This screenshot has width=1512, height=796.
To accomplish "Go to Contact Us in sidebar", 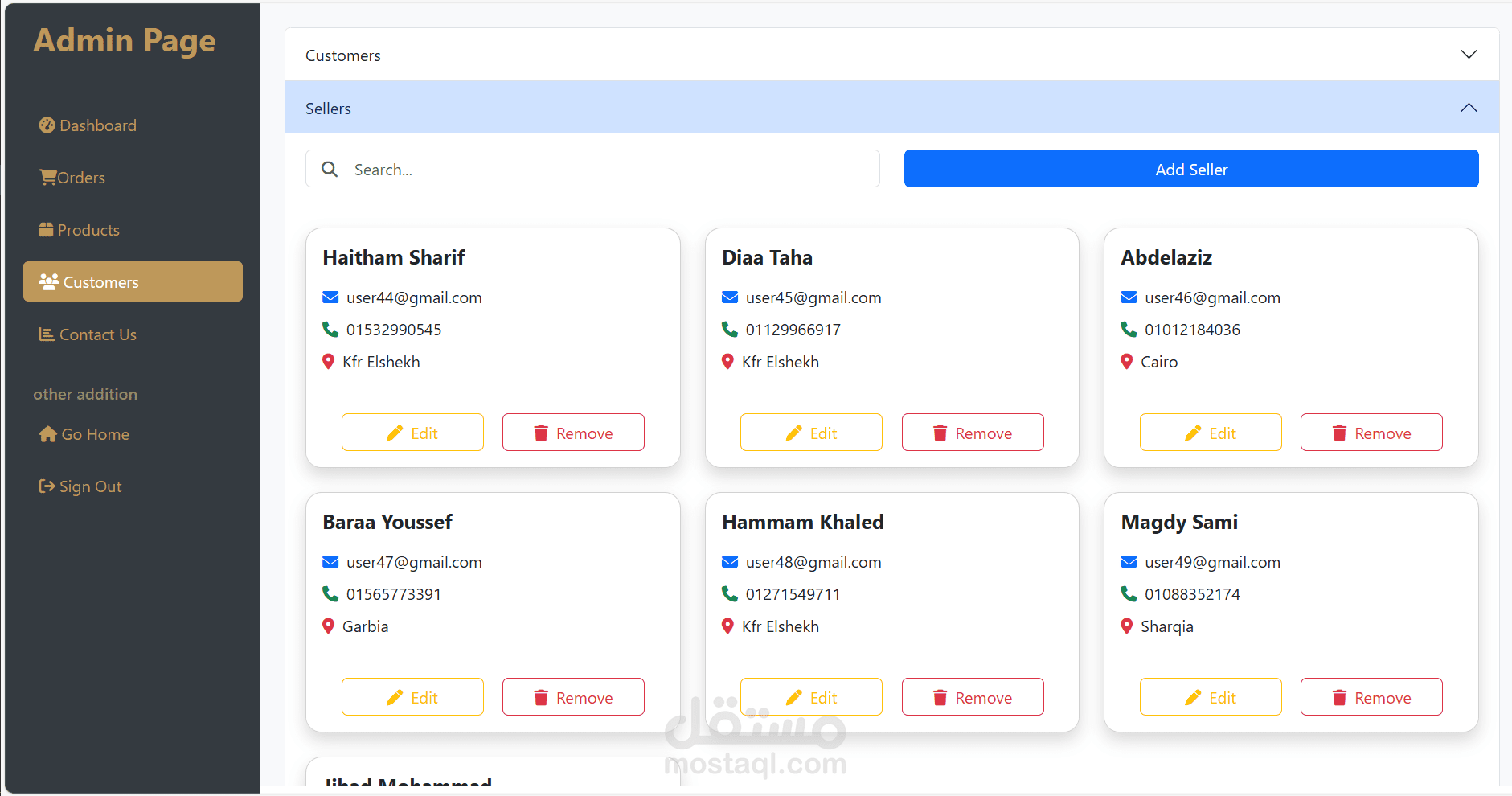I will pyautogui.click(x=97, y=334).
